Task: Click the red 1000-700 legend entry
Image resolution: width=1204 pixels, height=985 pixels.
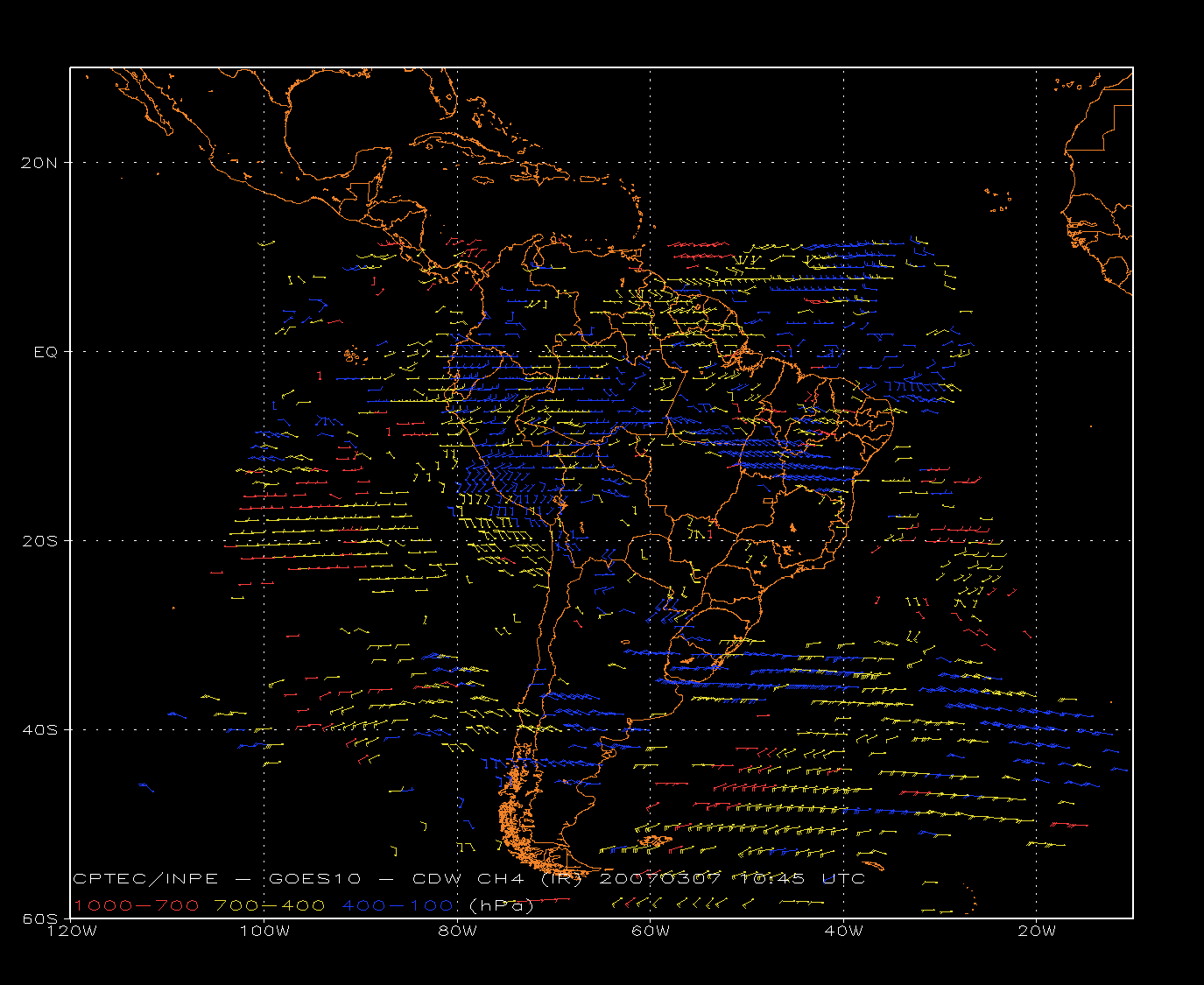Action: tap(136, 905)
